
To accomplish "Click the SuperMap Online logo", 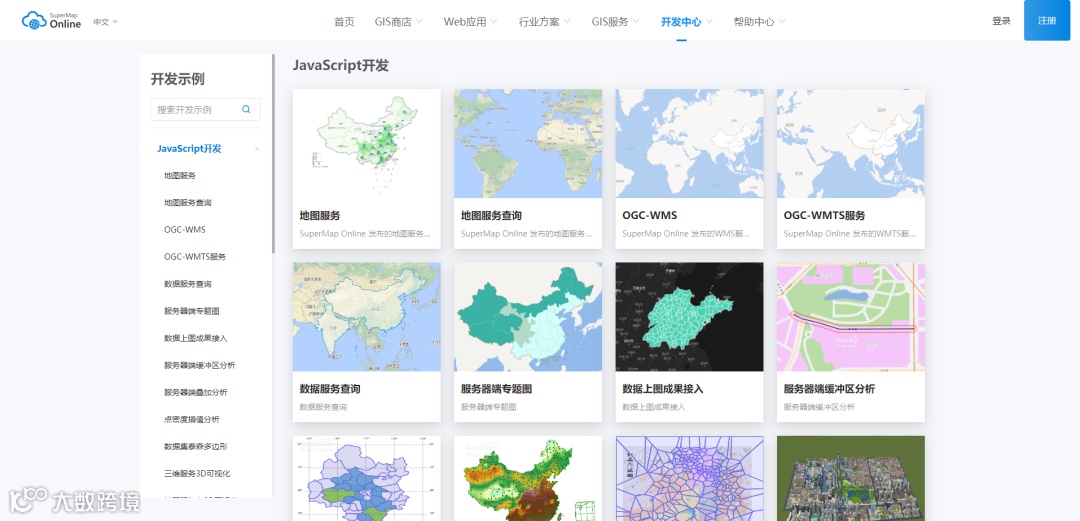I will pyautogui.click(x=51, y=21).
